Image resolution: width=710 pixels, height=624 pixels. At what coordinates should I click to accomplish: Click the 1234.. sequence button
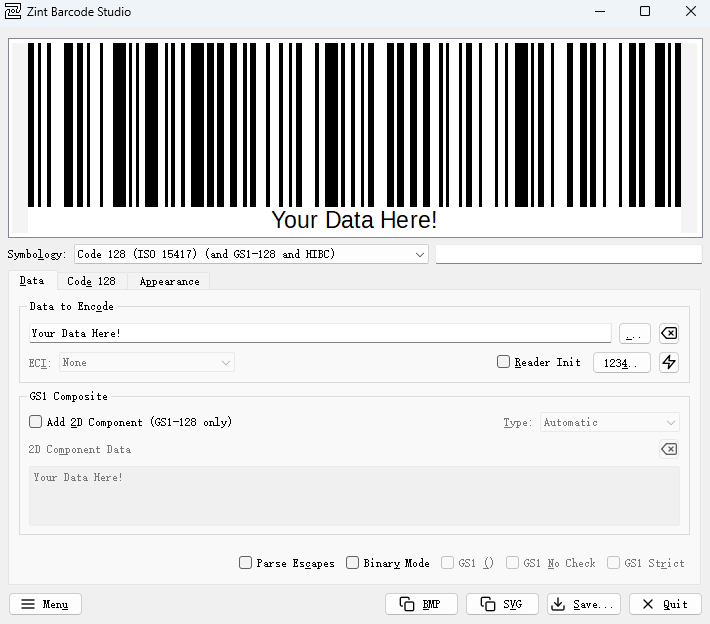click(622, 362)
